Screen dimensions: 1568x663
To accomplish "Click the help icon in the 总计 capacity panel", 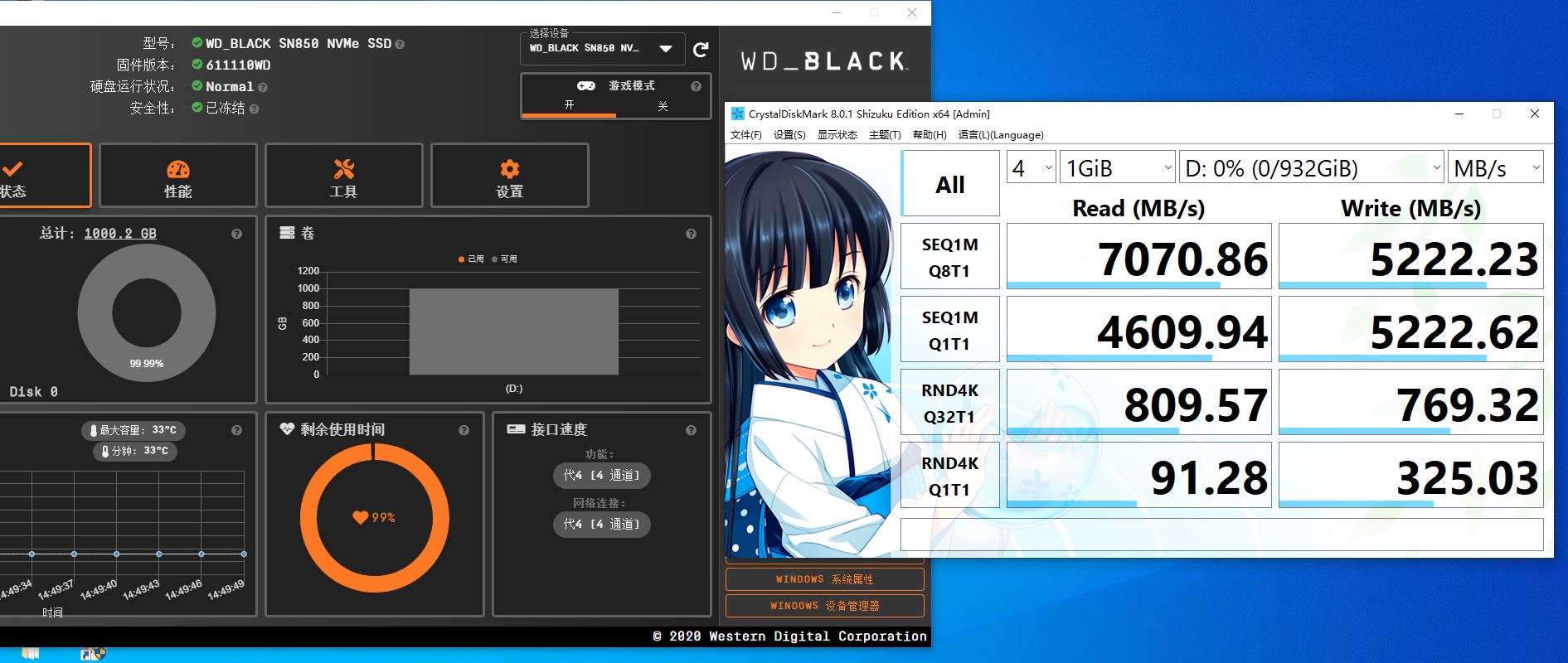I will pyautogui.click(x=236, y=234).
